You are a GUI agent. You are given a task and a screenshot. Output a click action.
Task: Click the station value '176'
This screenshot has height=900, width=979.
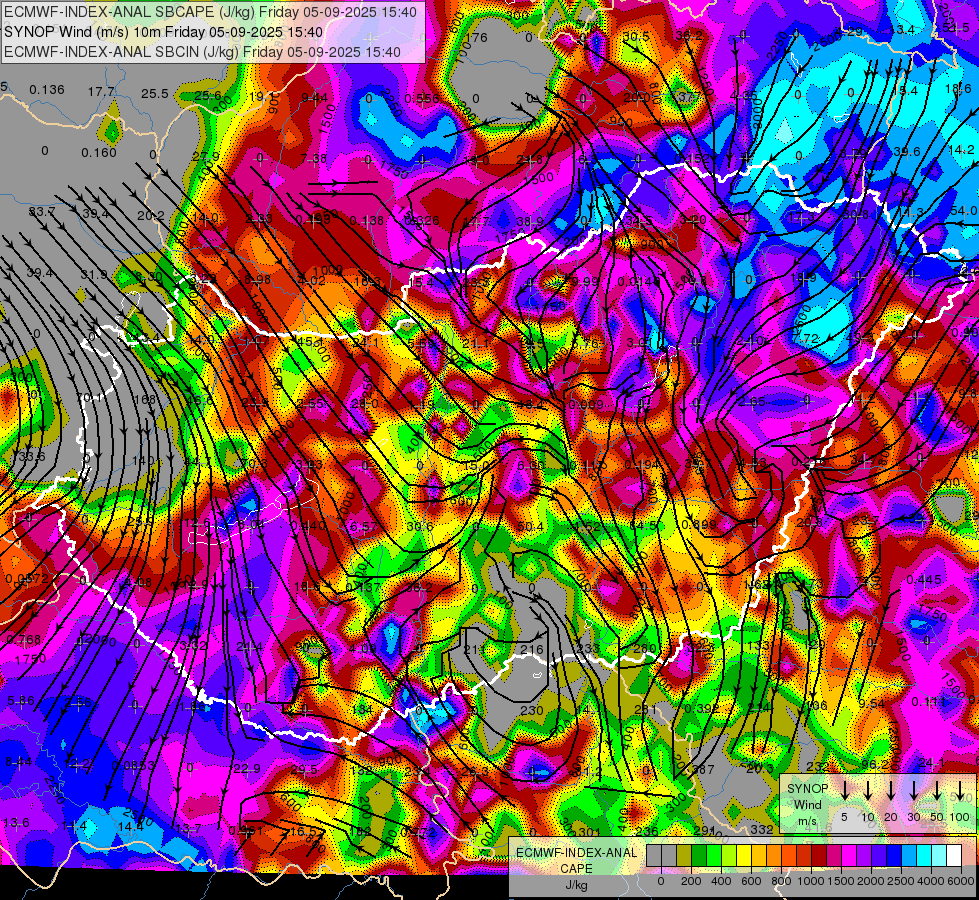tap(477, 38)
